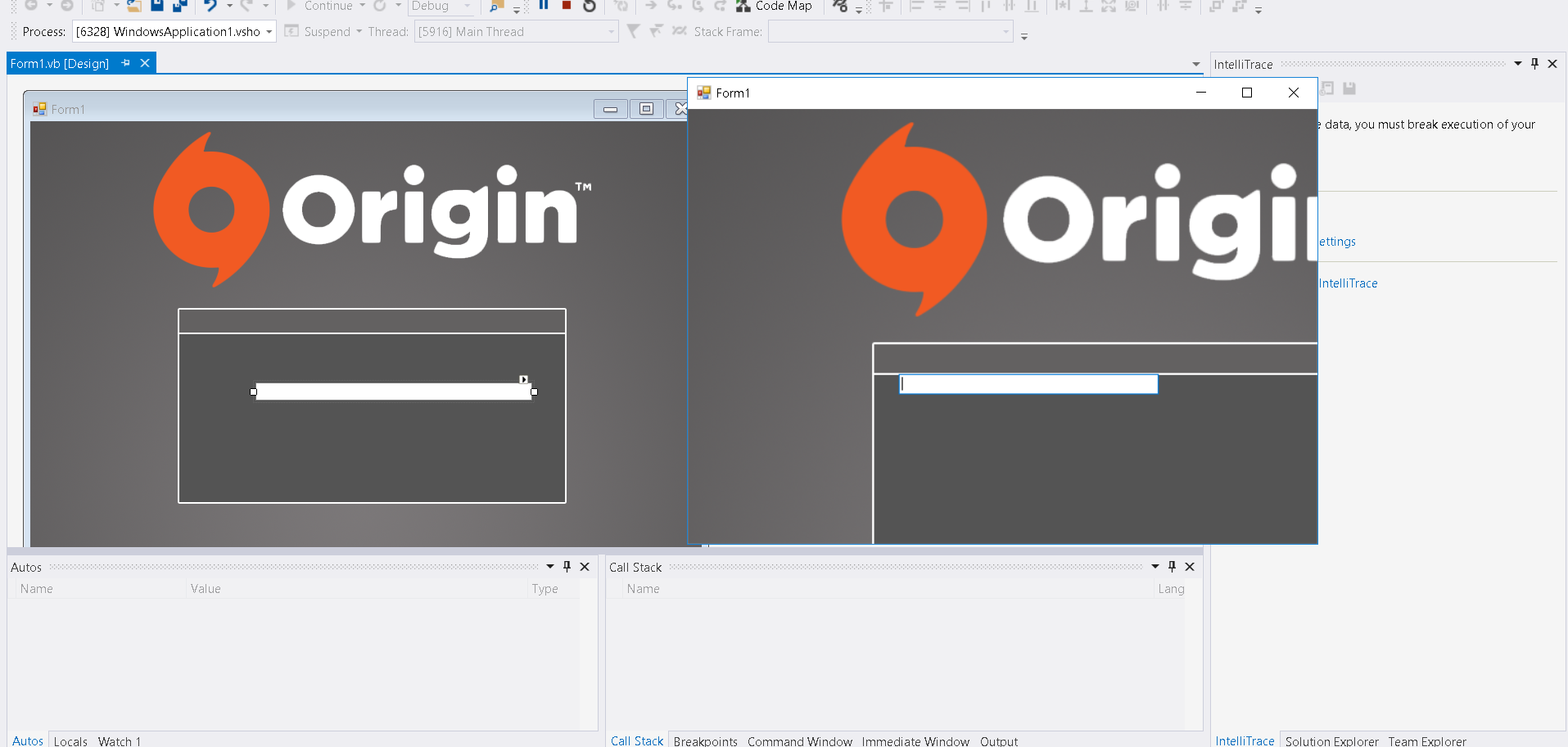Open the Process dropdown list
This screenshot has width=1568, height=747.
pyautogui.click(x=269, y=32)
